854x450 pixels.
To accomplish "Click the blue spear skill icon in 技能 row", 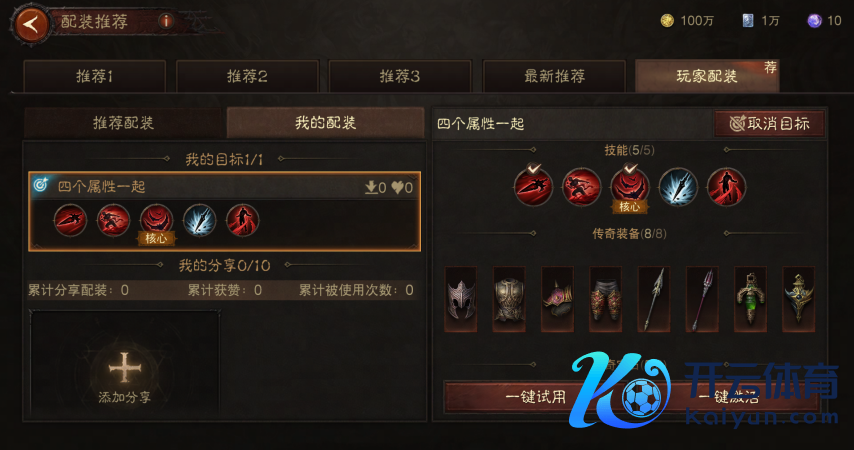I will point(678,187).
